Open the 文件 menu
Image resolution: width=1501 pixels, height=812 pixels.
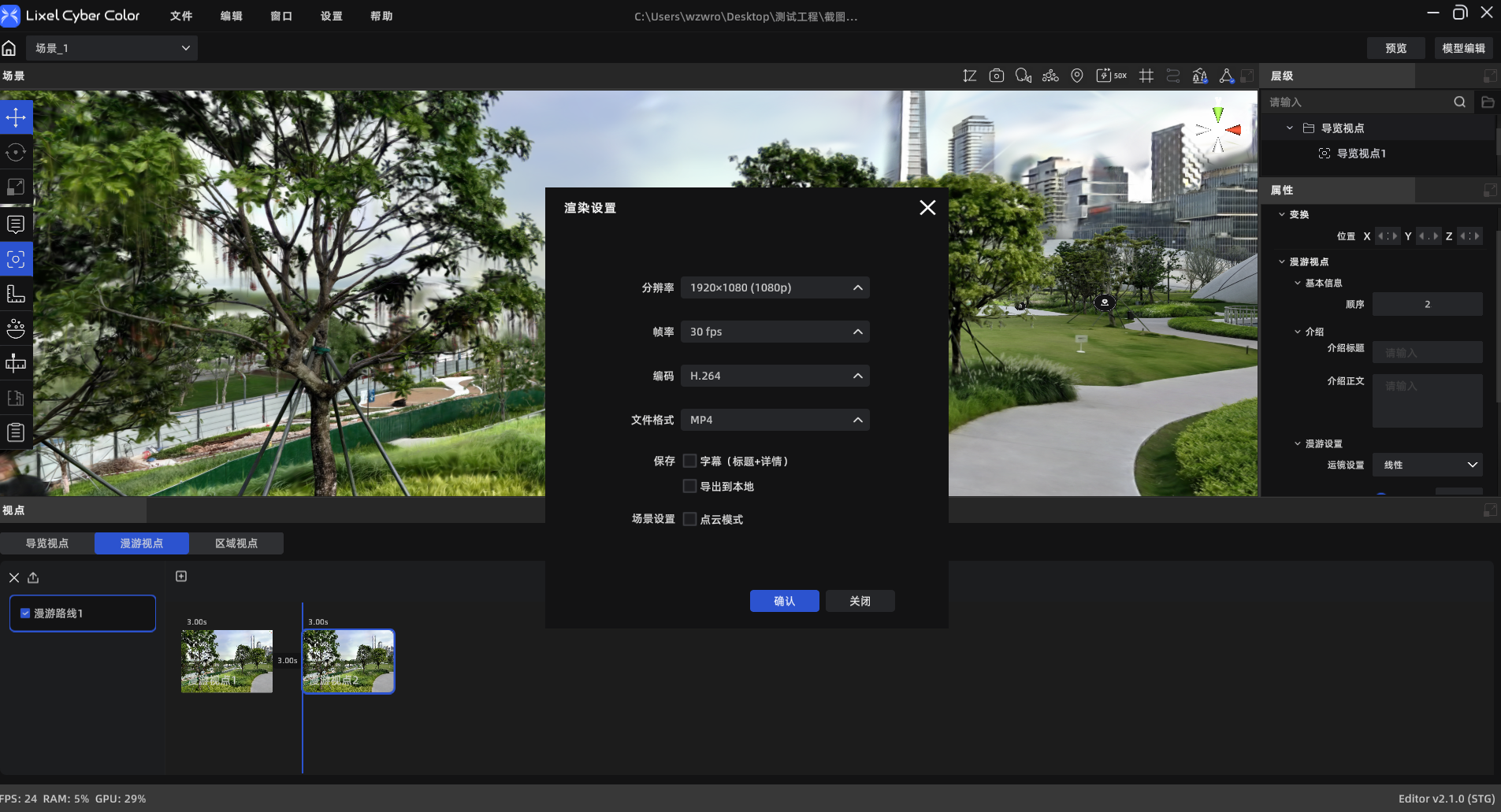coord(181,16)
